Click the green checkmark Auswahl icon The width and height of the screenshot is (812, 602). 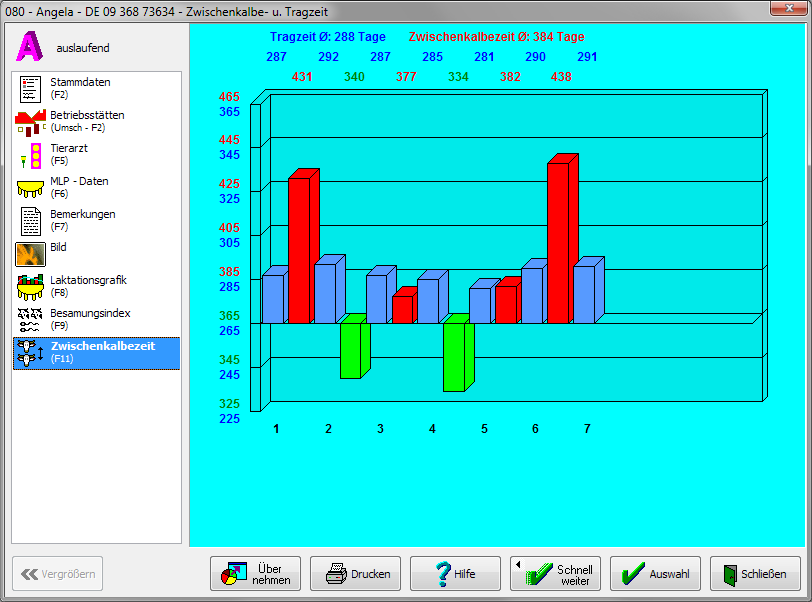click(x=633, y=574)
